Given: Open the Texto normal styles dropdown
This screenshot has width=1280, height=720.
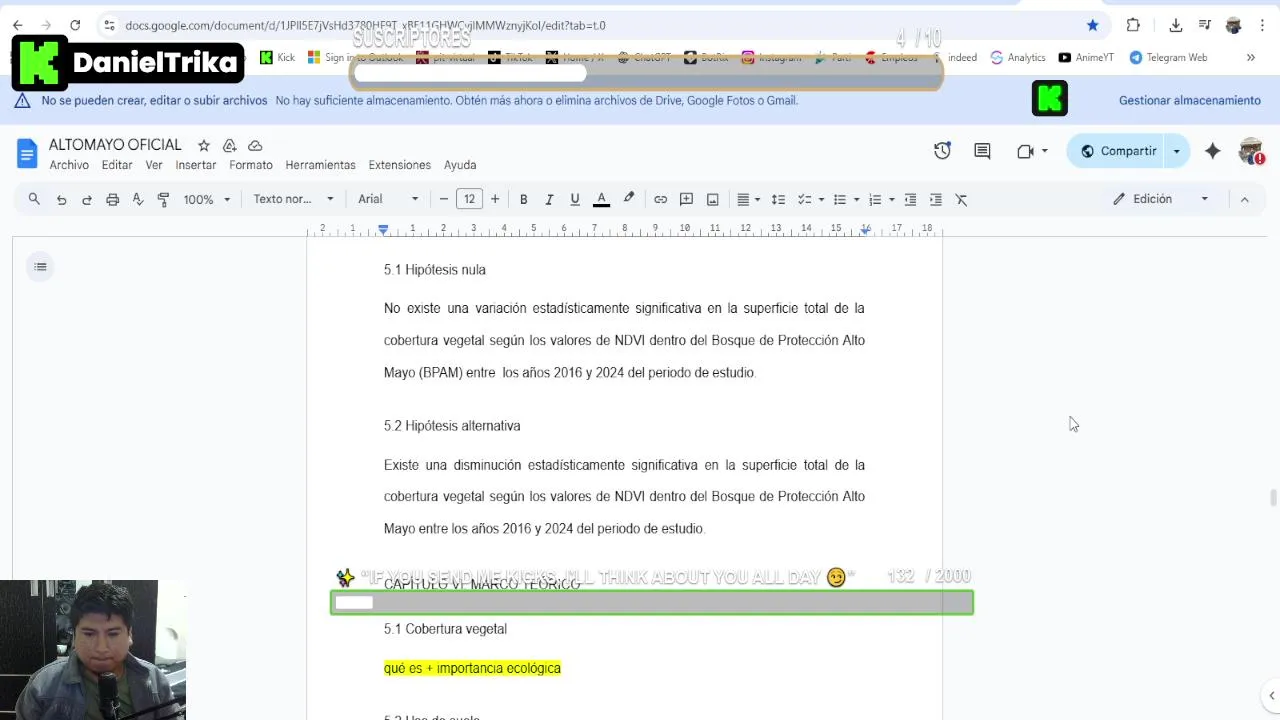Looking at the screenshot, I should point(293,199).
